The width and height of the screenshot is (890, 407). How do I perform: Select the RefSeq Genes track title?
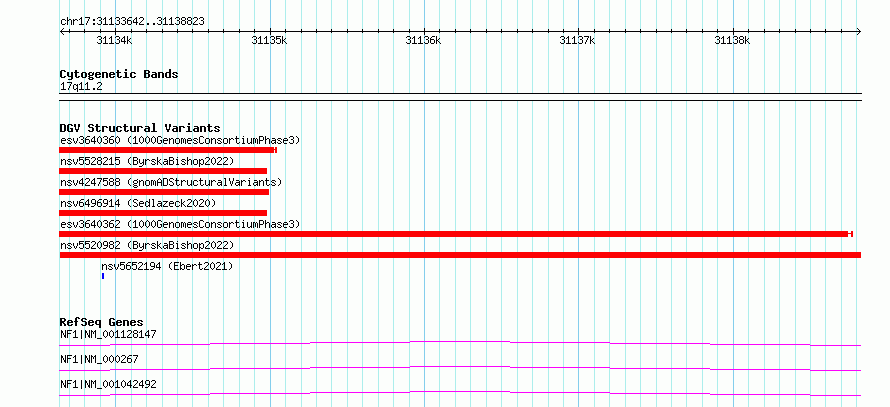pyautogui.click(x=102, y=322)
